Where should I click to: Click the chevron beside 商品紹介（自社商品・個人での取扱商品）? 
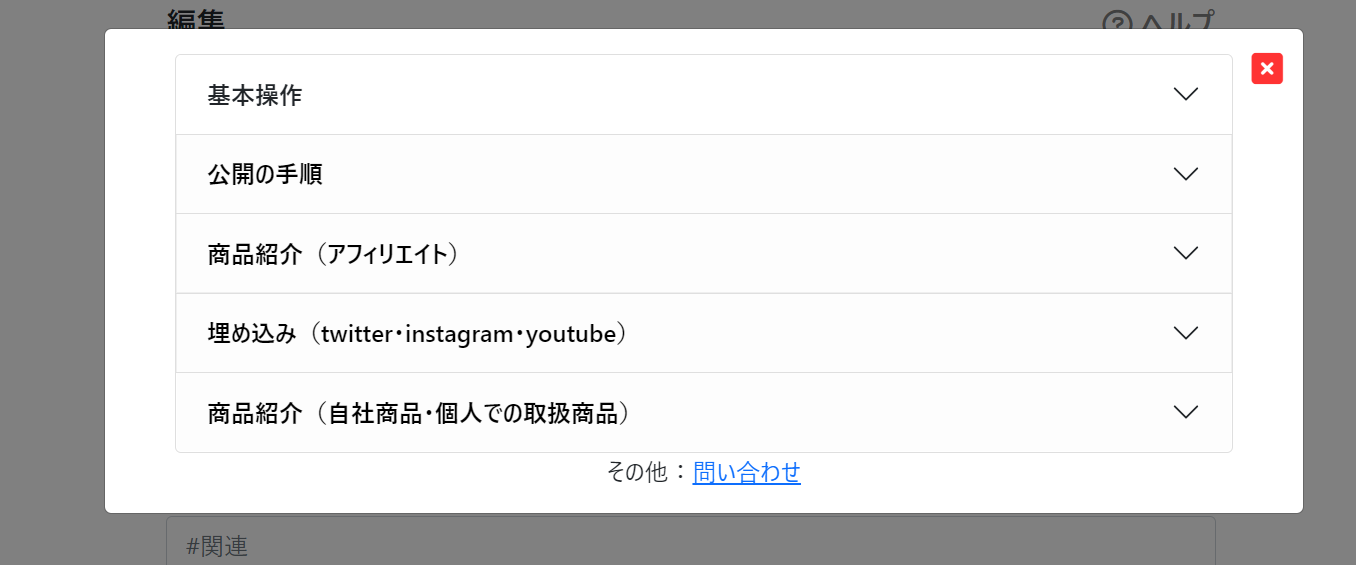coord(1185,412)
